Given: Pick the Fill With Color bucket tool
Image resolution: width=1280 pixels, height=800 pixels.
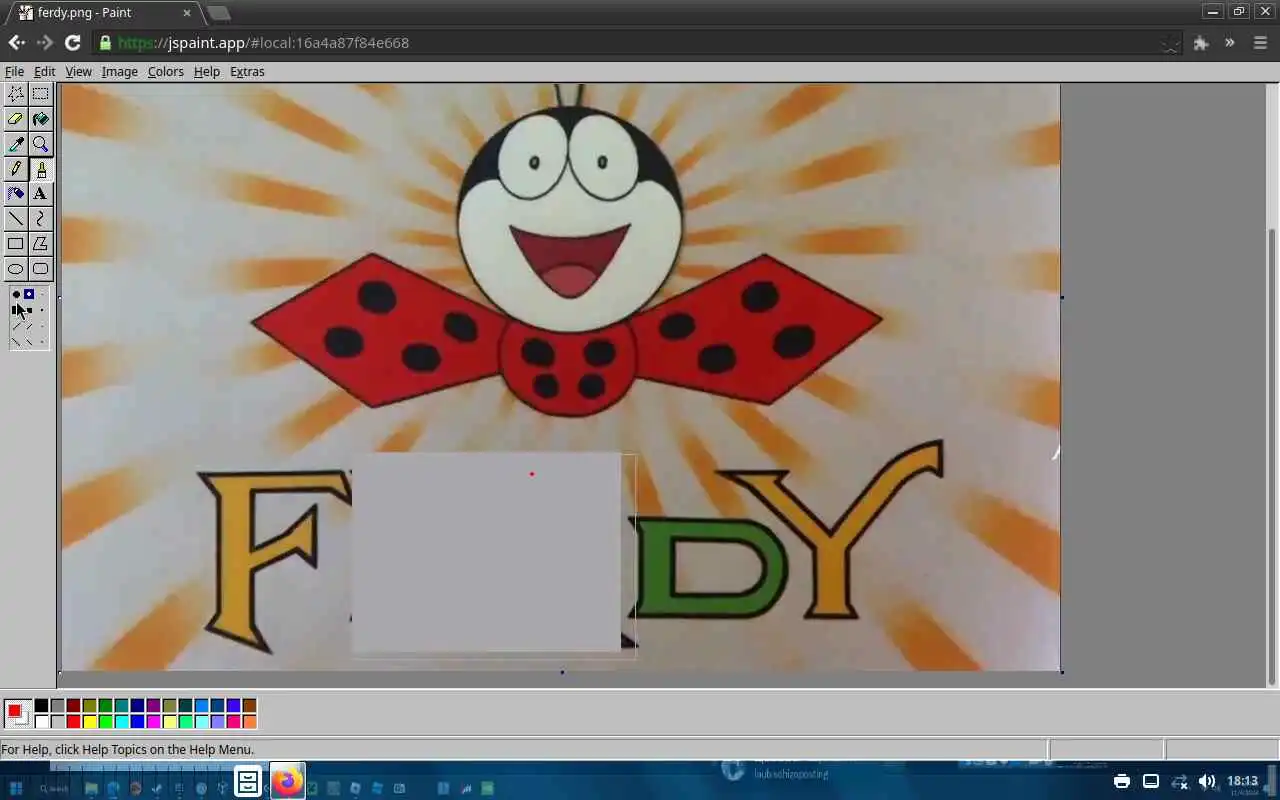Looking at the screenshot, I should click(40, 119).
